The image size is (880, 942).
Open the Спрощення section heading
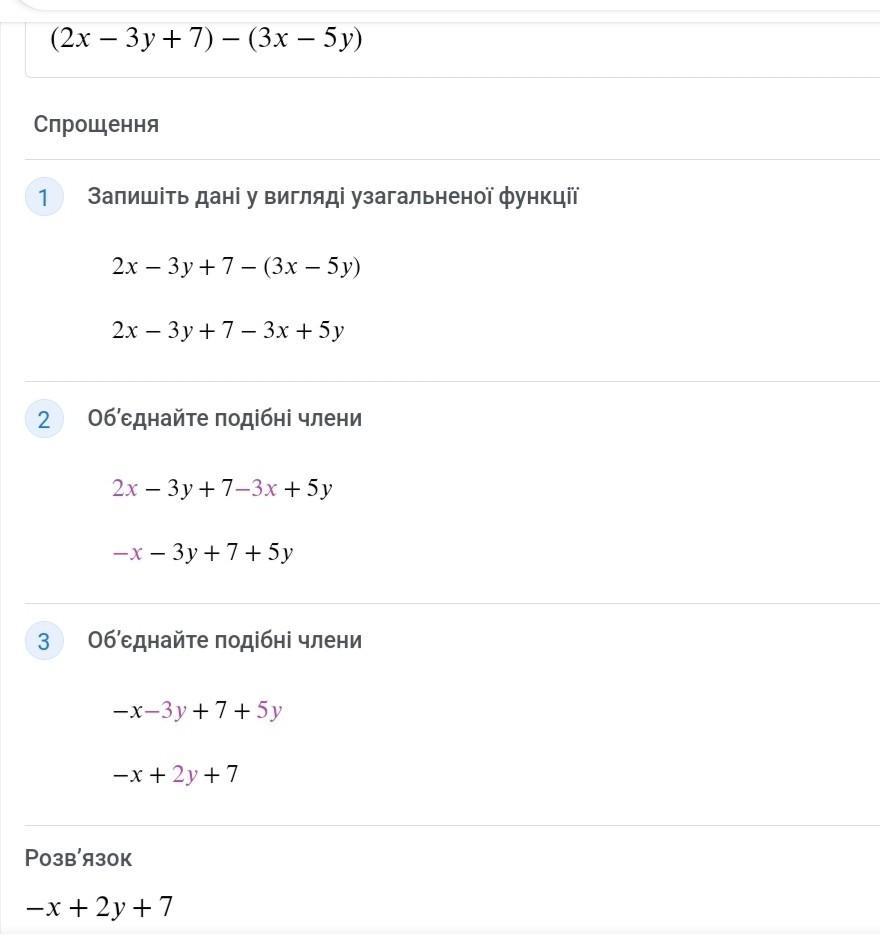point(96,124)
